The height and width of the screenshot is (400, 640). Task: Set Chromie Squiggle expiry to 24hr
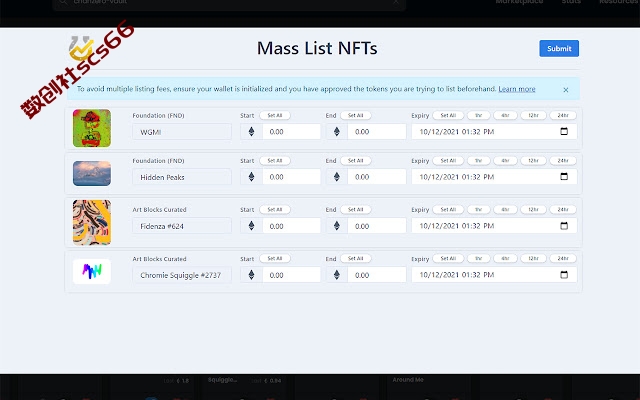point(563,258)
